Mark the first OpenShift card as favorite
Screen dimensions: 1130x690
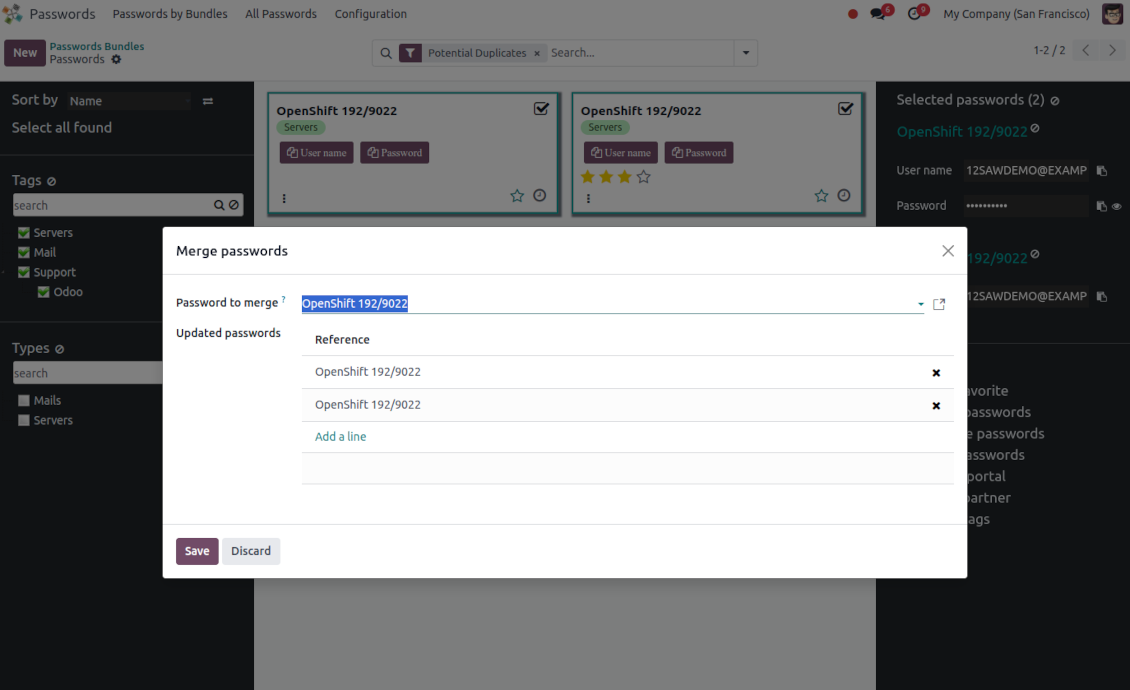tap(517, 195)
